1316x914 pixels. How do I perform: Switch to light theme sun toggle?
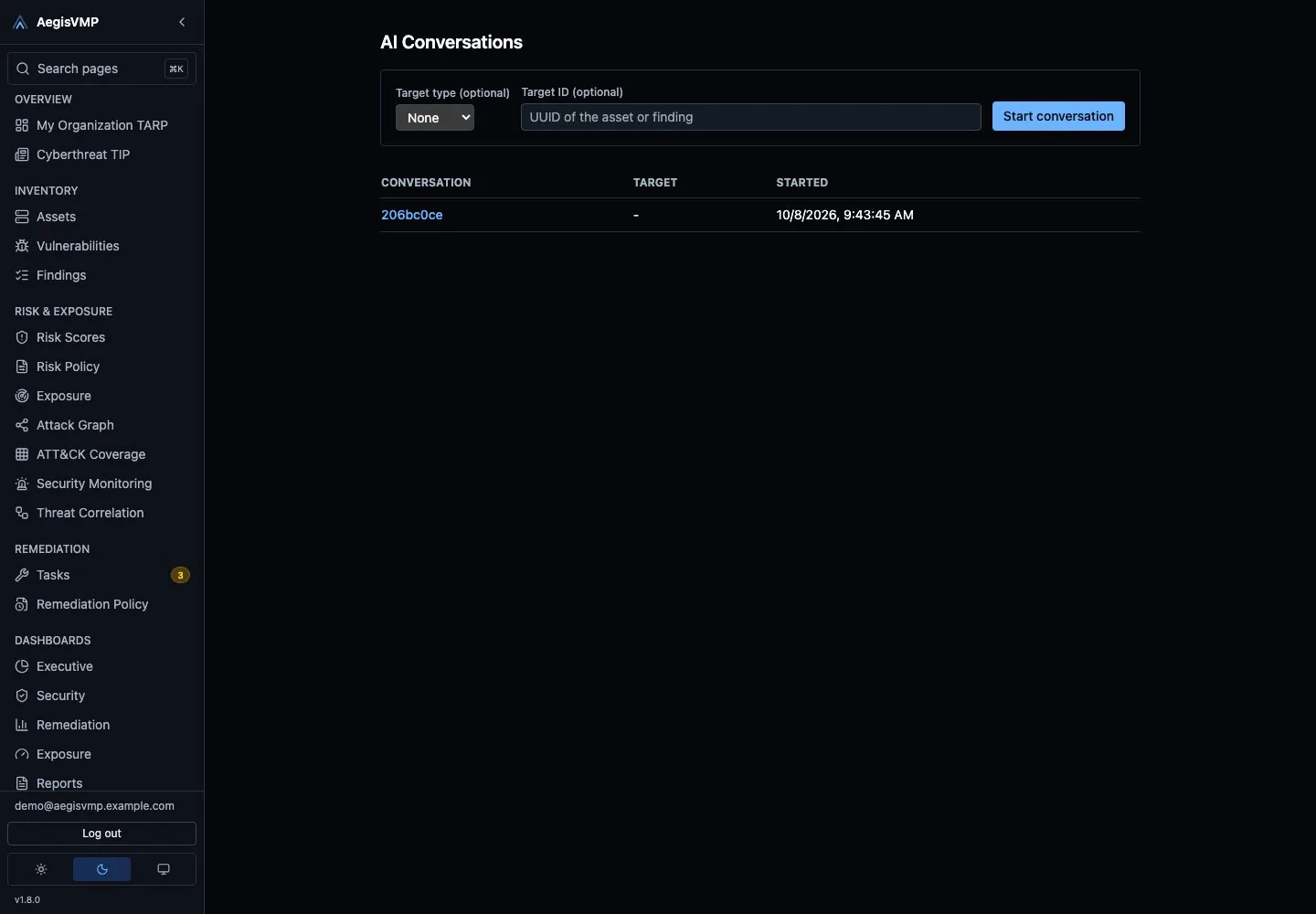41,869
